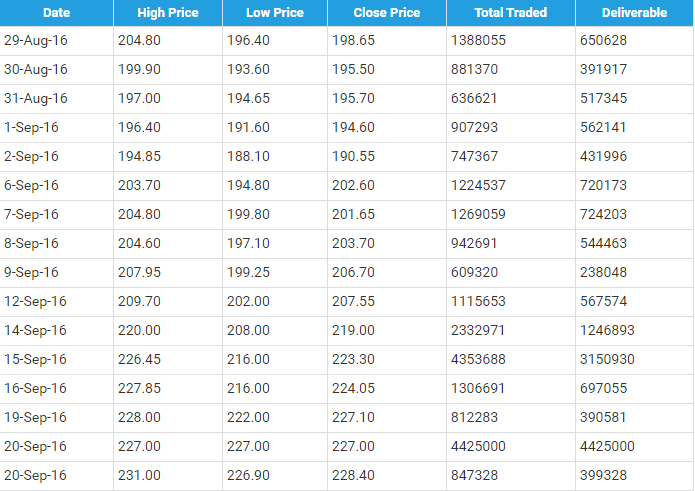
Task: Select the Low Price column header
Action: 275,13
